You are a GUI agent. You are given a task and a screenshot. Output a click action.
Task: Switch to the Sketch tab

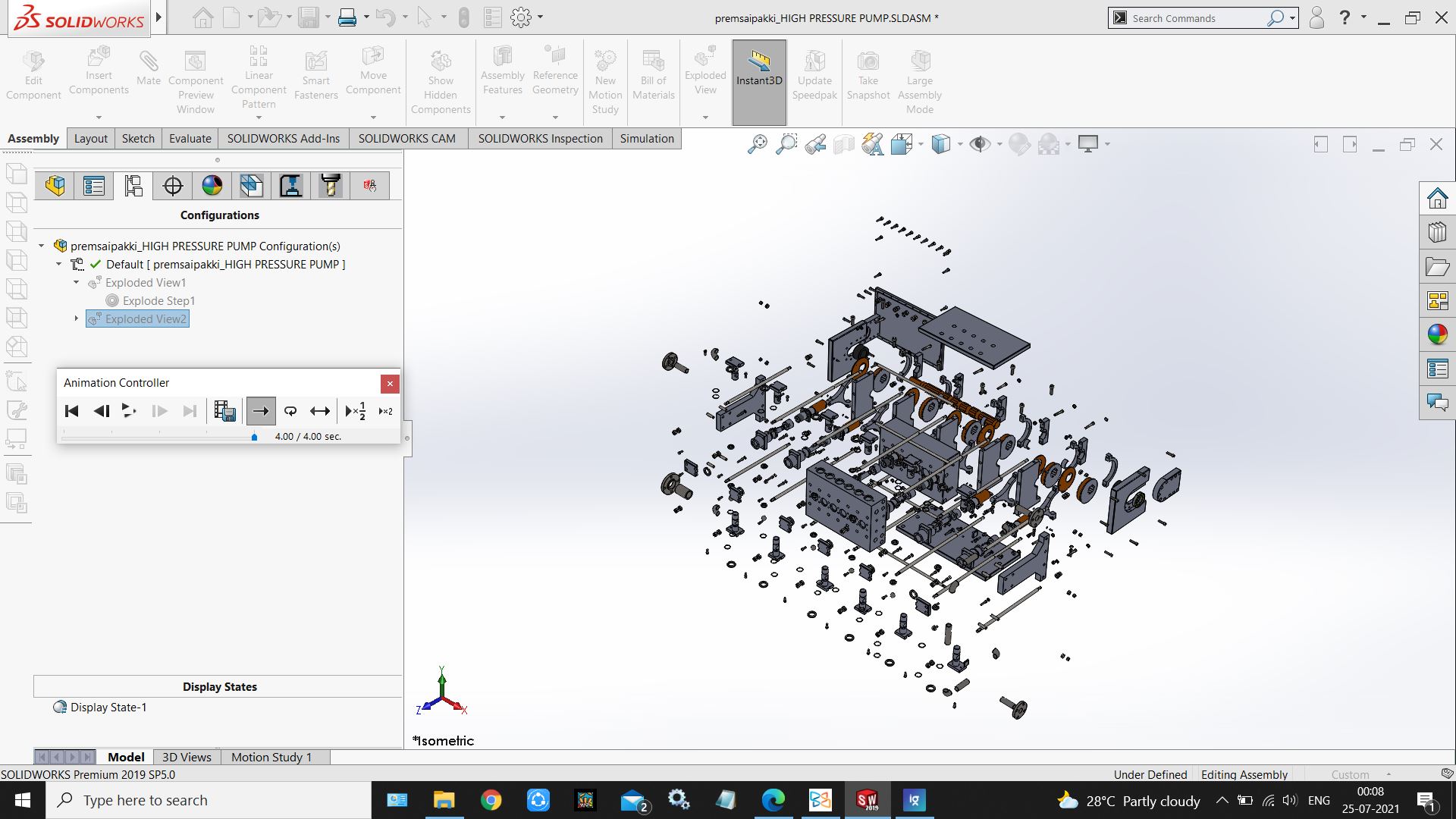tap(138, 138)
